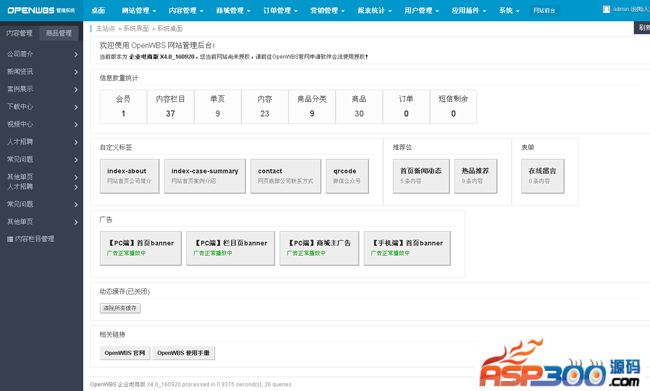The width and height of the screenshot is (650, 391).
Task: Open 内容栏目管理 via its grid icon
Action: pos(10,239)
